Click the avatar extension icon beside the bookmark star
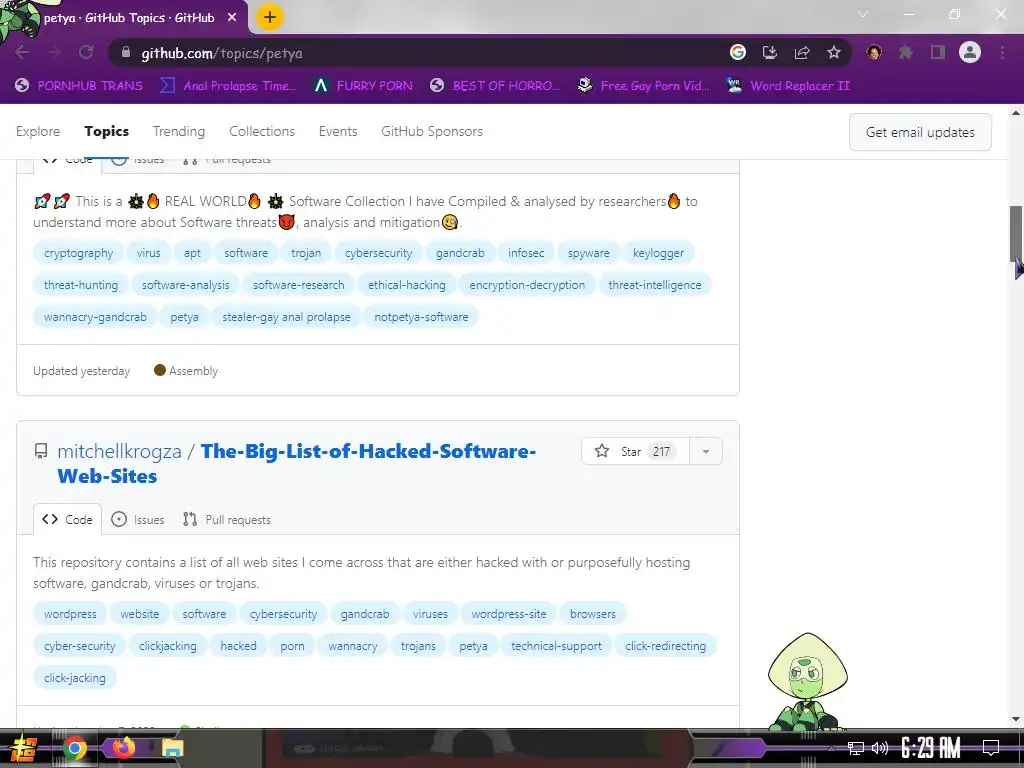 [x=874, y=53]
